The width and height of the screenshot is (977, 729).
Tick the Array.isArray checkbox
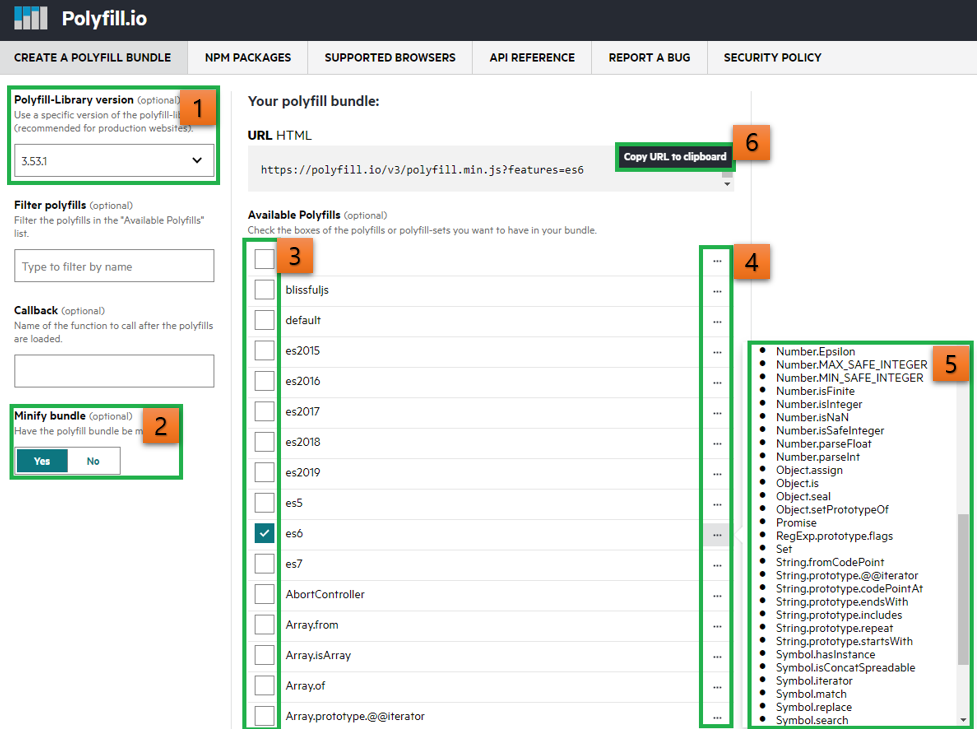pos(264,655)
